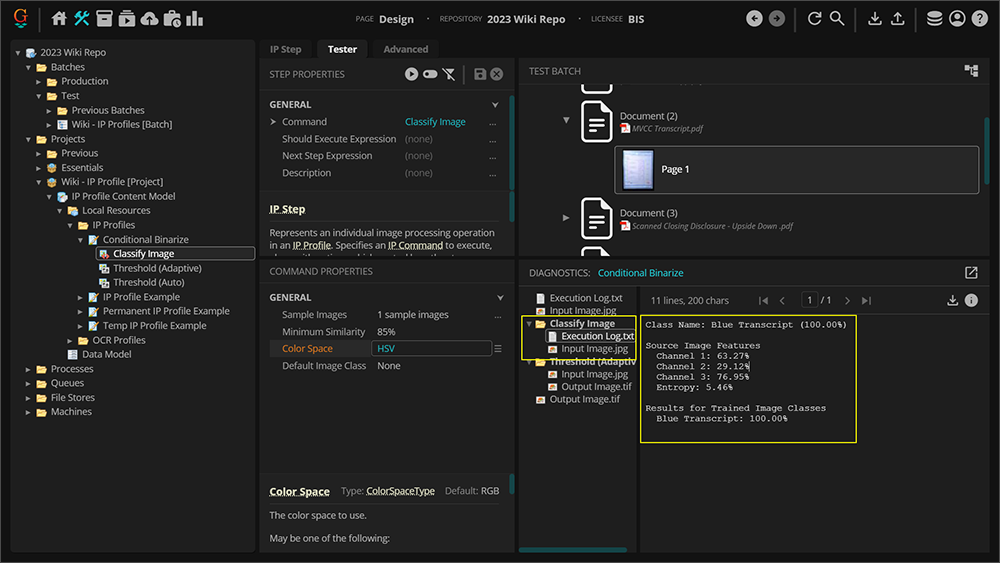
Task: Toggle the switch in Step Properties header
Action: [430, 74]
